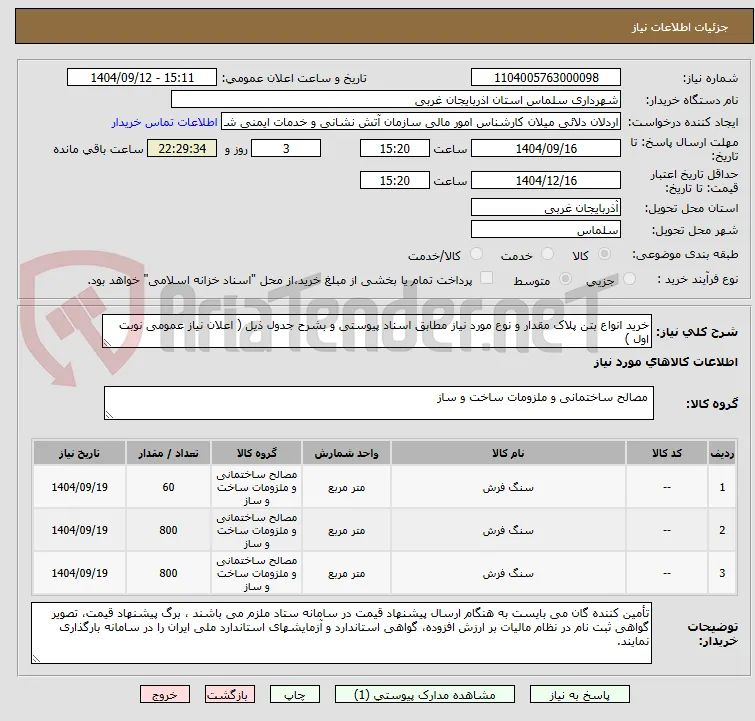Click the واحد شمارش column header
This screenshot has height=721, width=755.
pos(346,453)
